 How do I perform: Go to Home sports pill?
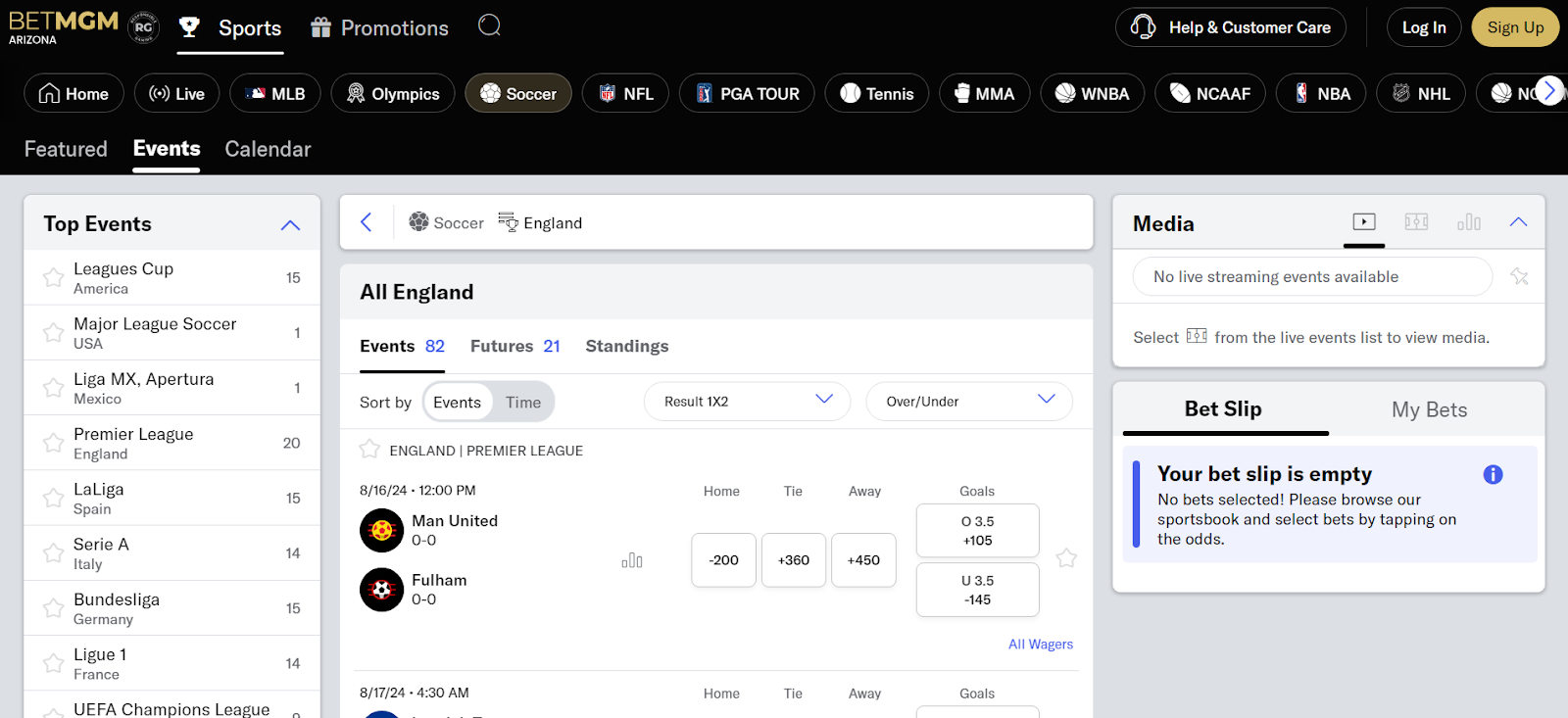click(73, 94)
